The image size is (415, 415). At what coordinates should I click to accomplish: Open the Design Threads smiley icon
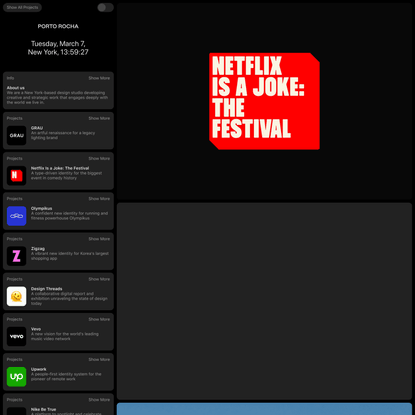tap(16, 296)
